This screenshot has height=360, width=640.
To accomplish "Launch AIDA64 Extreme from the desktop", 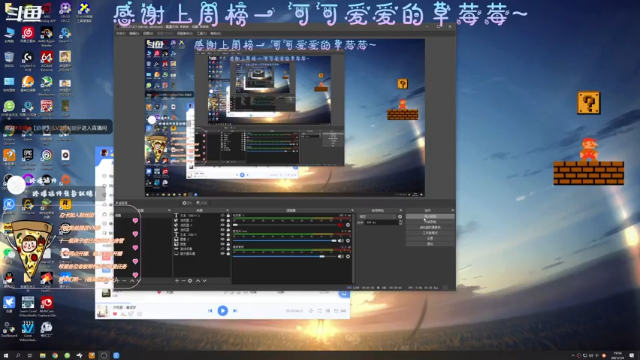I will (47, 60).
